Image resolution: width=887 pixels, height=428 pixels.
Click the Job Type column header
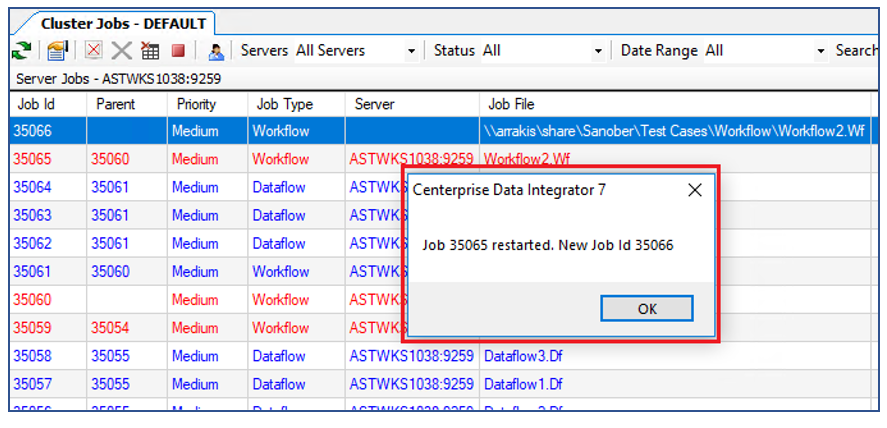pyautogui.click(x=284, y=104)
